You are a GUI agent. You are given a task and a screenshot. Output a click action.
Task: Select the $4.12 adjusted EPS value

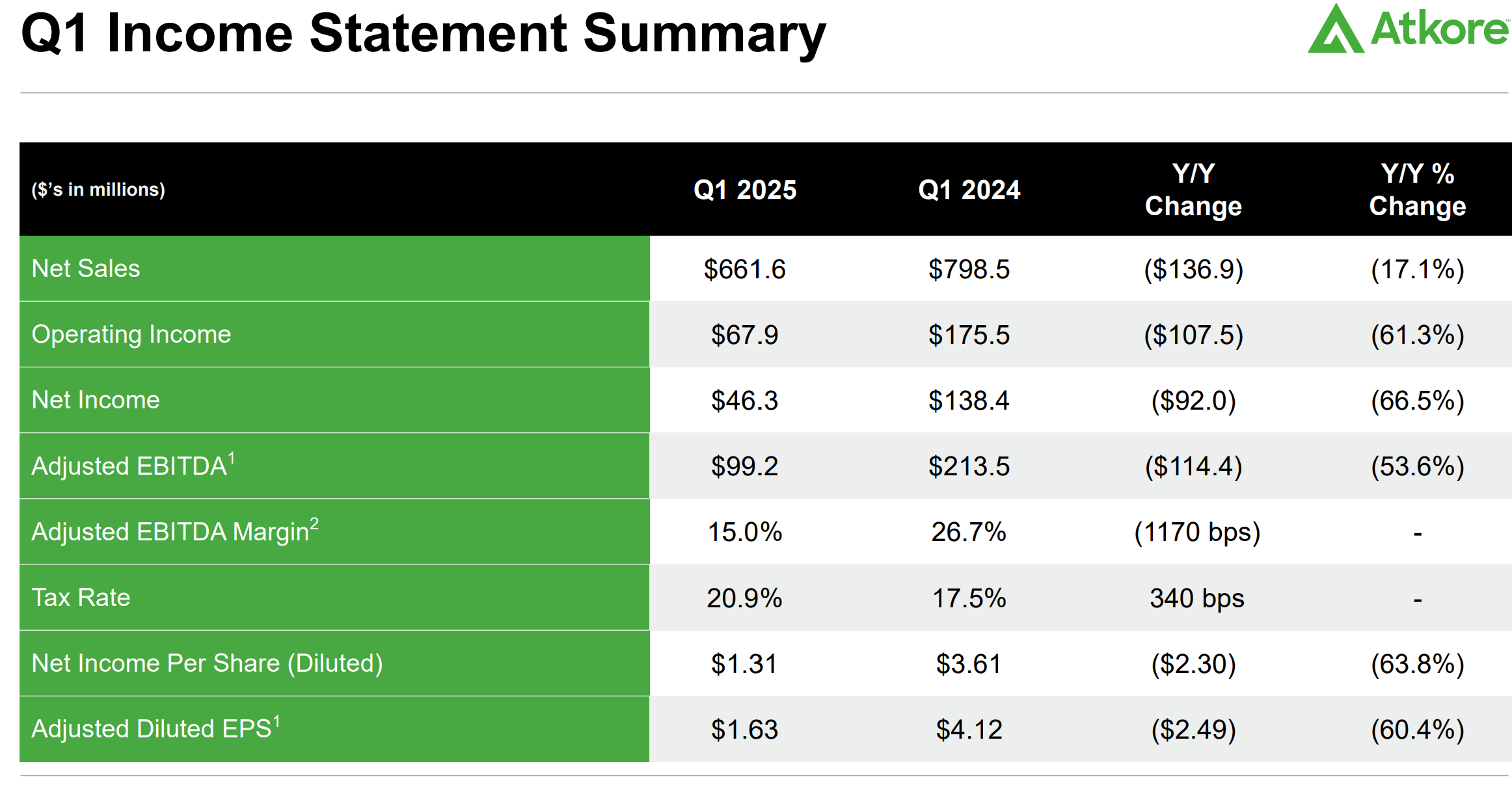pyautogui.click(x=969, y=730)
